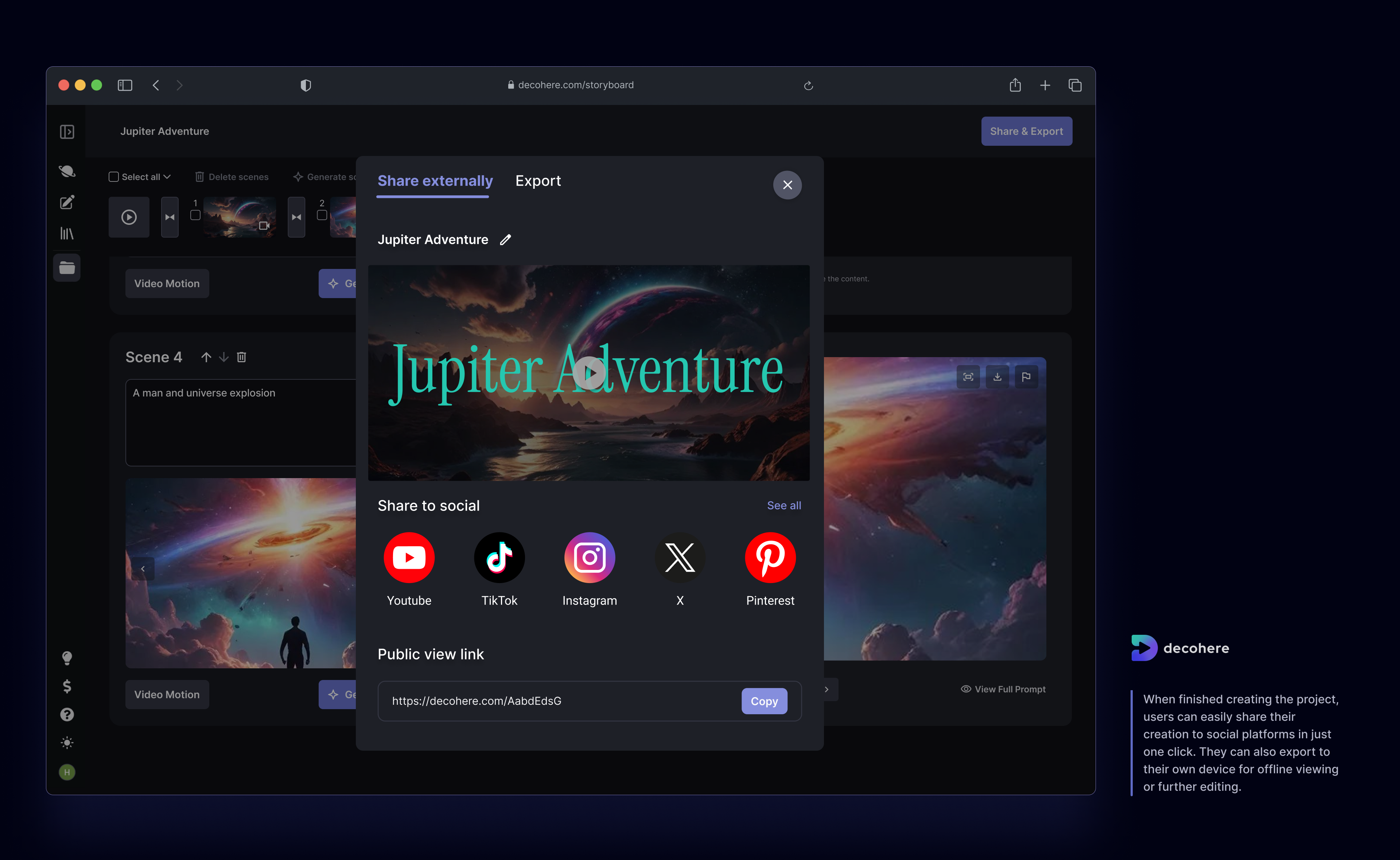This screenshot has height=860, width=1400.
Task: Check scene 2 thumbnail checkbox
Action: pyautogui.click(x=322, y=215)
